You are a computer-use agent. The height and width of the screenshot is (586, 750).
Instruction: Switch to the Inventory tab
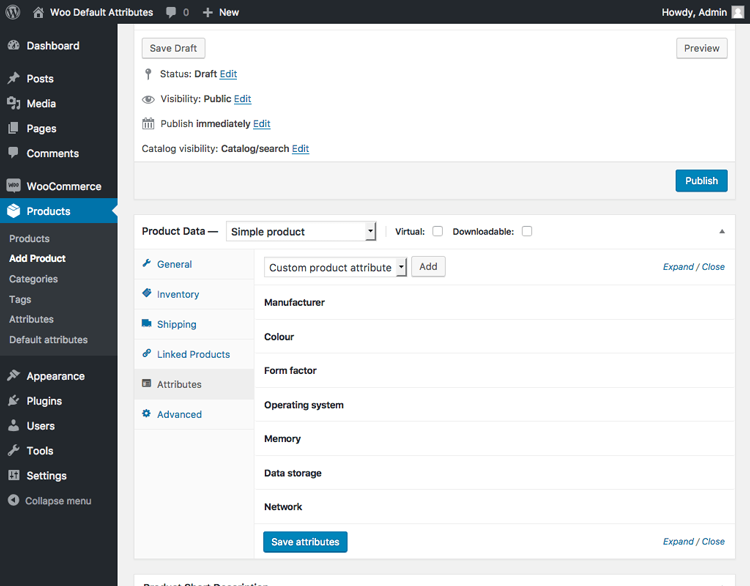click(x=194, y=294)
